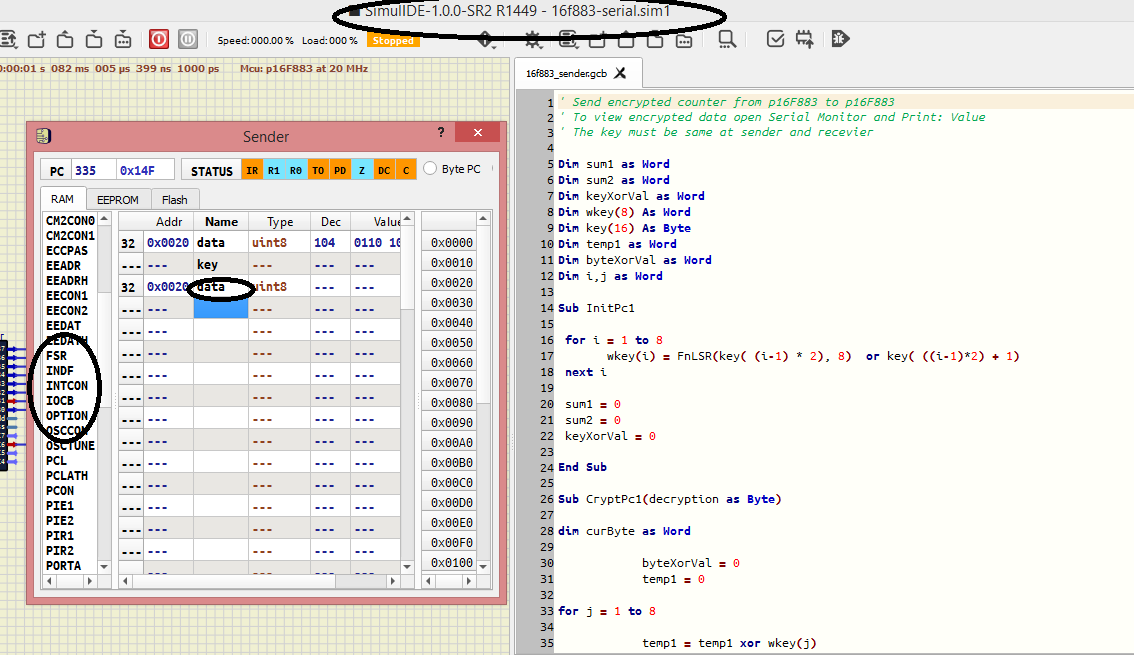This screenshot has height=655, width=1134.
Task: Click the register list scrollbar up arrow
Action: pos(104,218)
